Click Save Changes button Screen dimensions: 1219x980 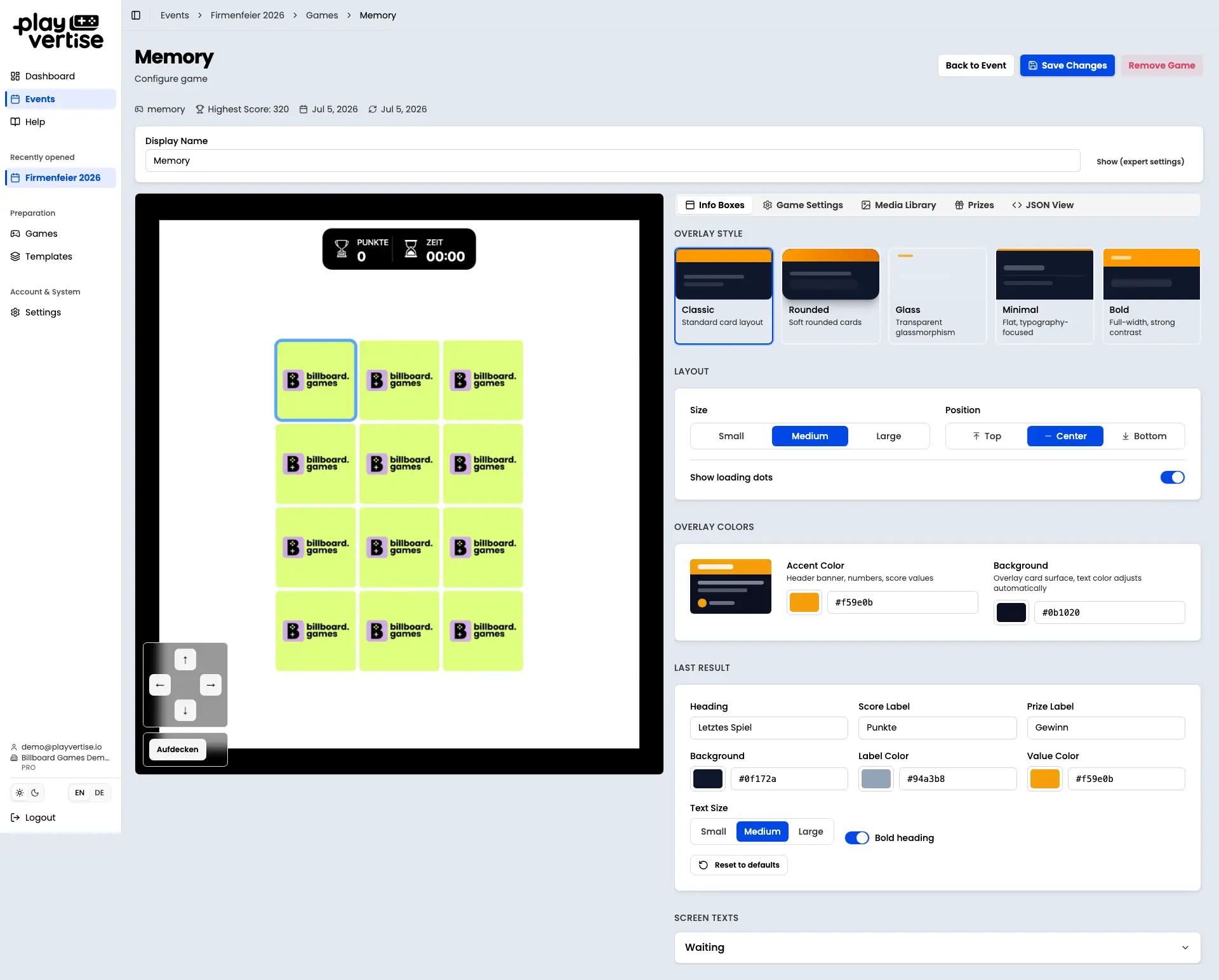point(1067,65)
